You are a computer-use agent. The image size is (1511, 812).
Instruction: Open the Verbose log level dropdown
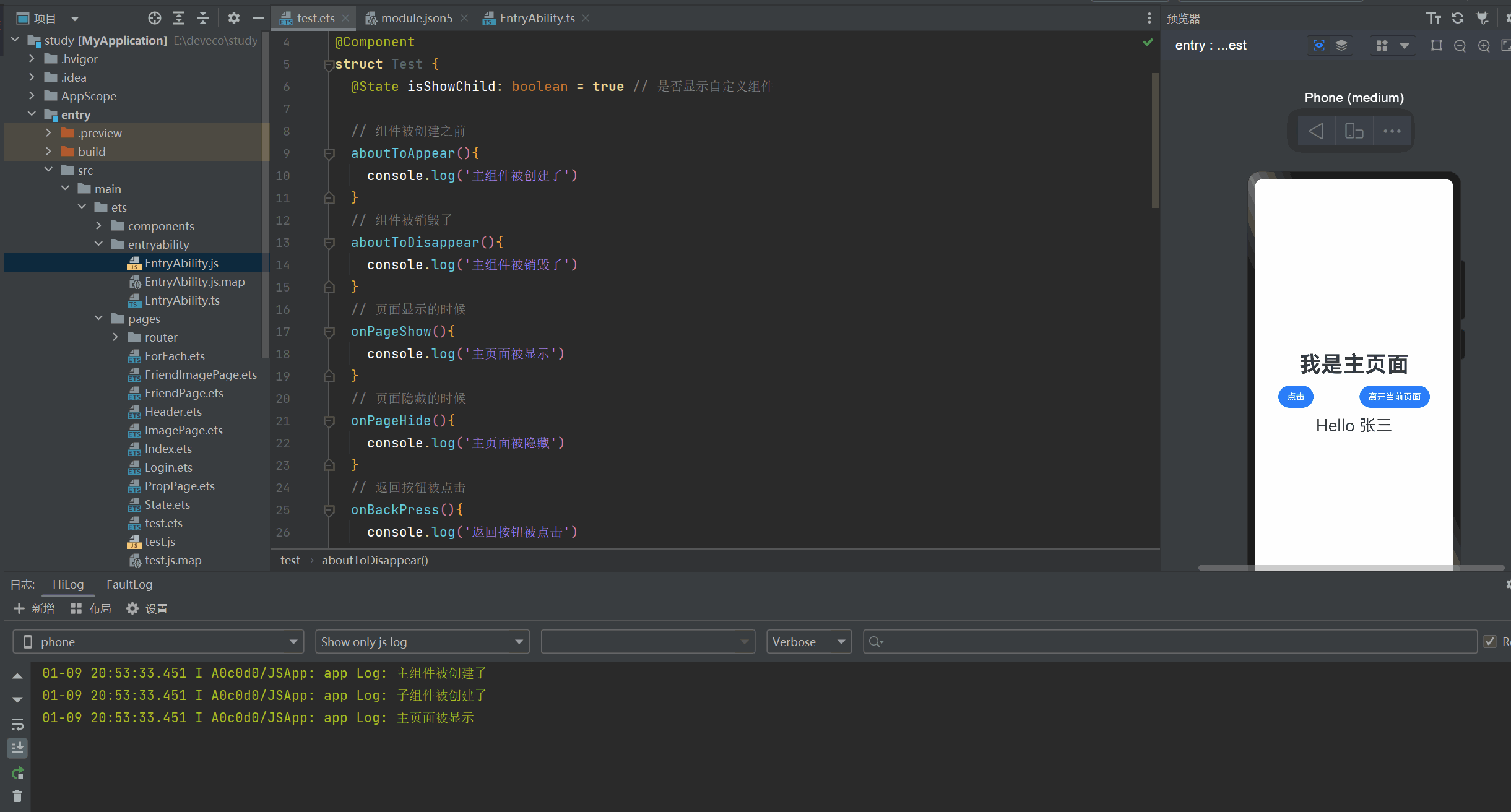[x=808, y=642]
